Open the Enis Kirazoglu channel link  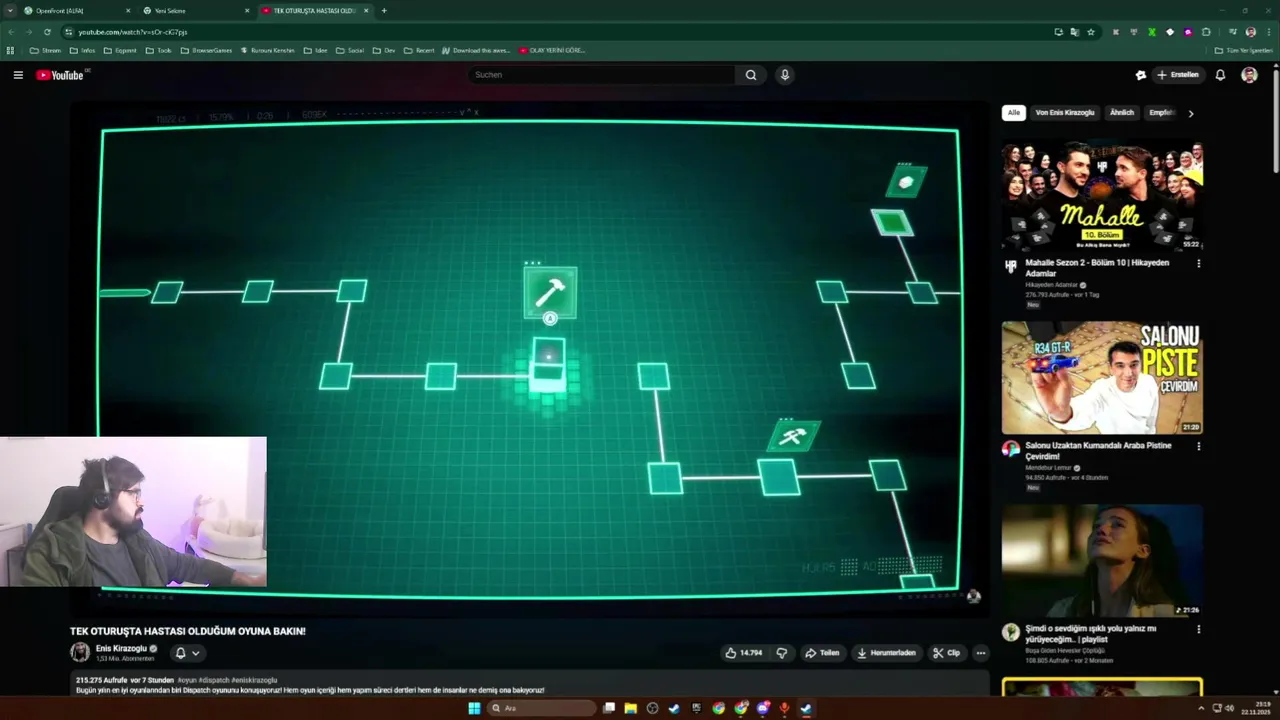coord(121,648)
